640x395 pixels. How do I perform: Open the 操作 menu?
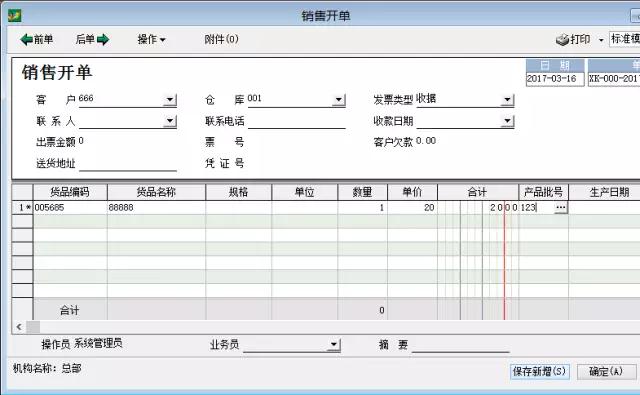point(151,40)
